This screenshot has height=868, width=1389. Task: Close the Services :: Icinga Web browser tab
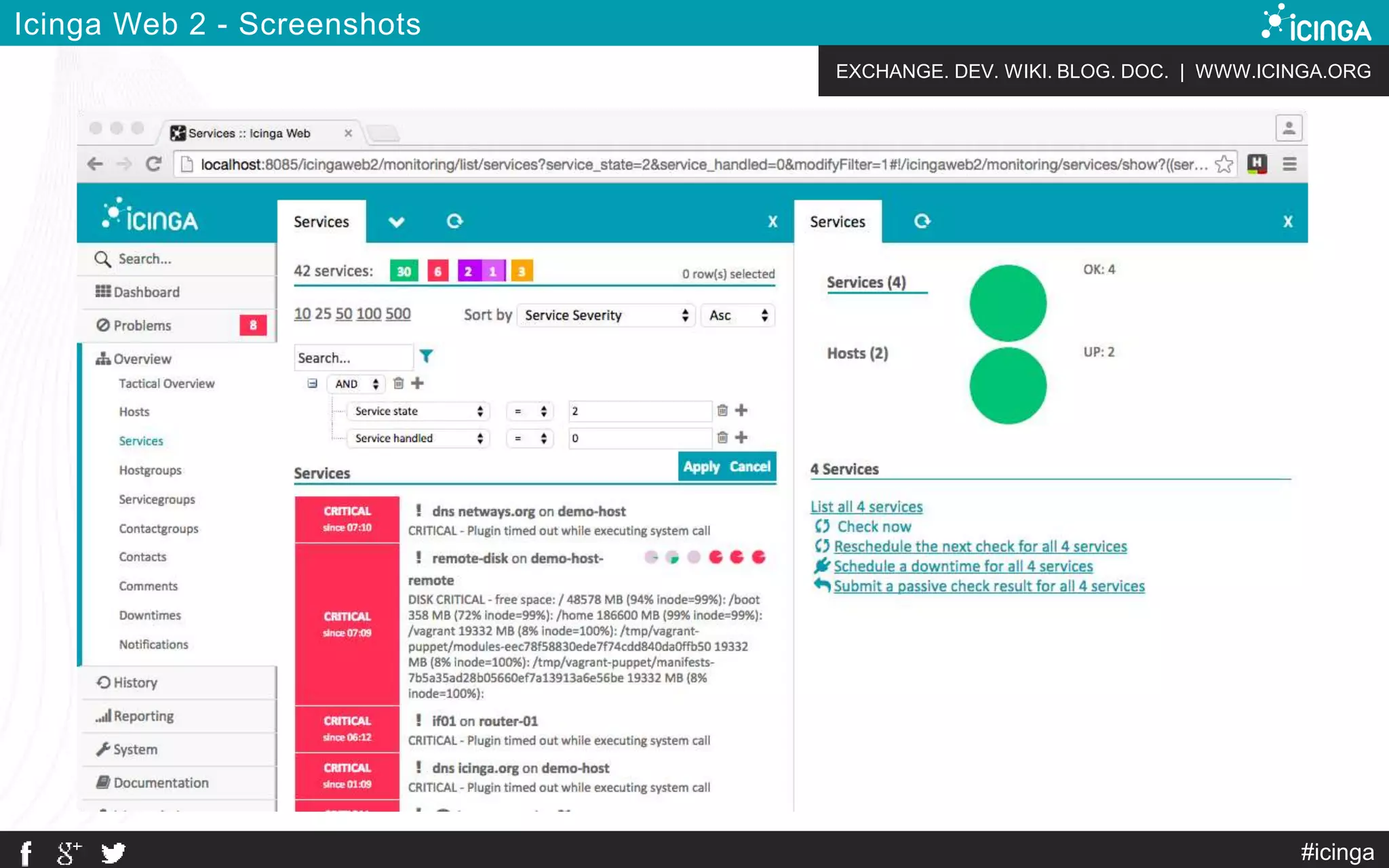point(348,133)
